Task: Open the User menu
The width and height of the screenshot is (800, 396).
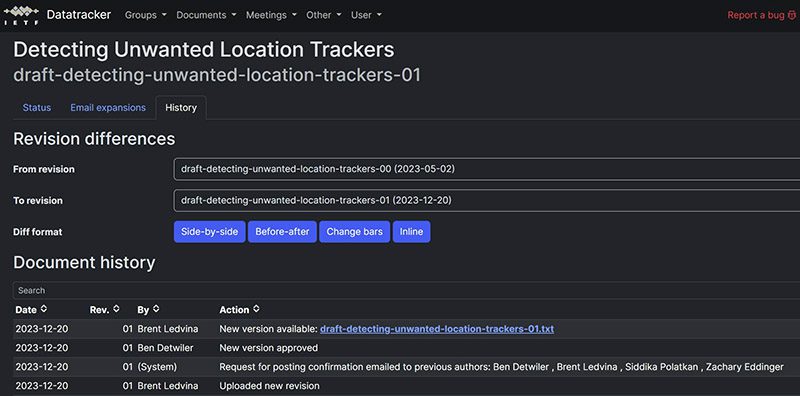Action: tap(366, 15)
